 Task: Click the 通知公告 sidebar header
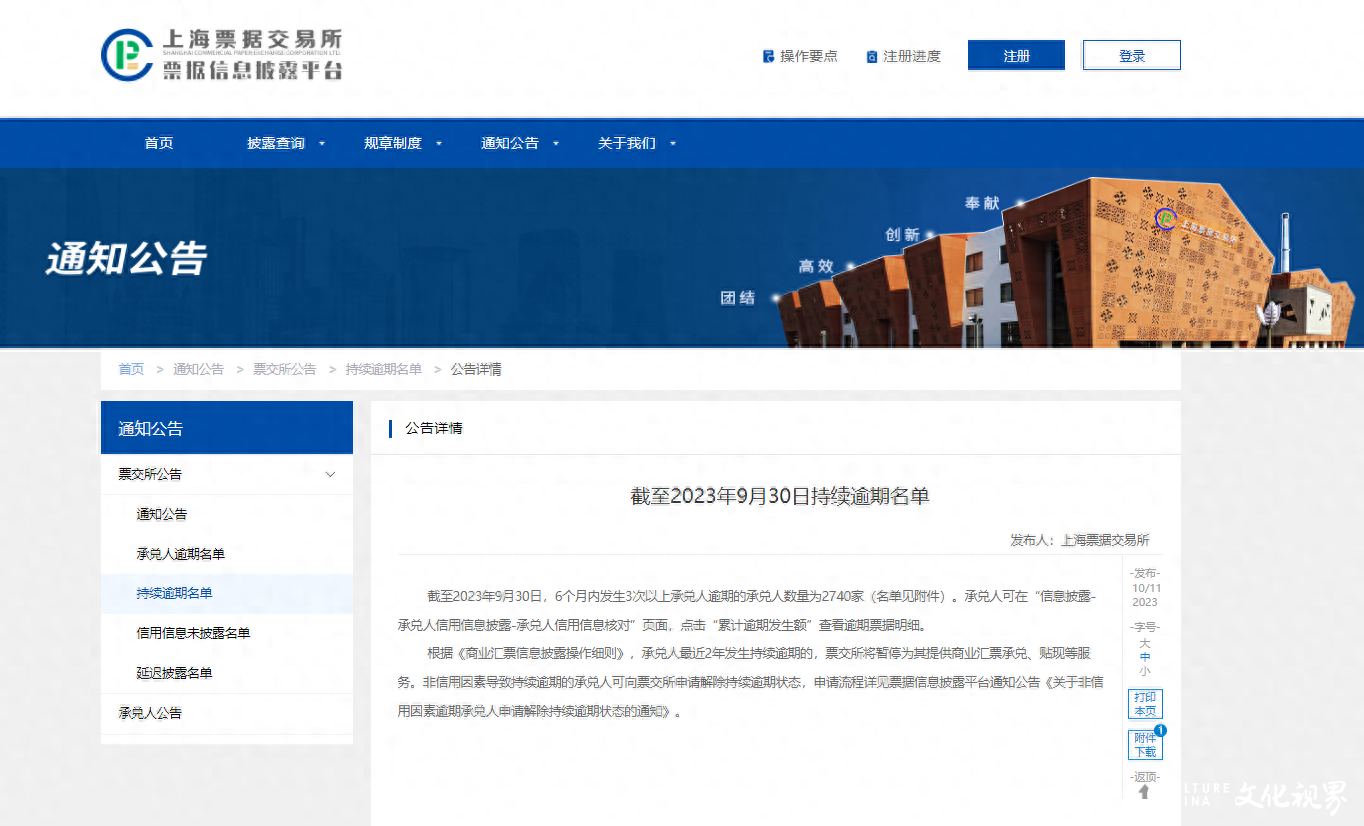(227, 428)
